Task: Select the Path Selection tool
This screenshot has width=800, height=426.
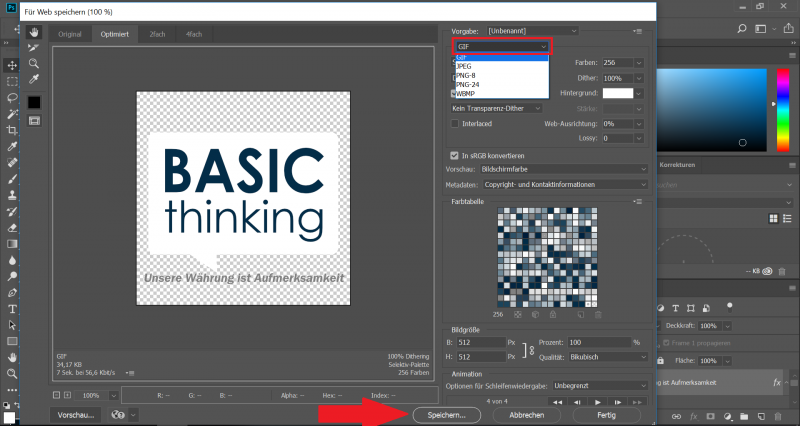Action: [12, 325]
